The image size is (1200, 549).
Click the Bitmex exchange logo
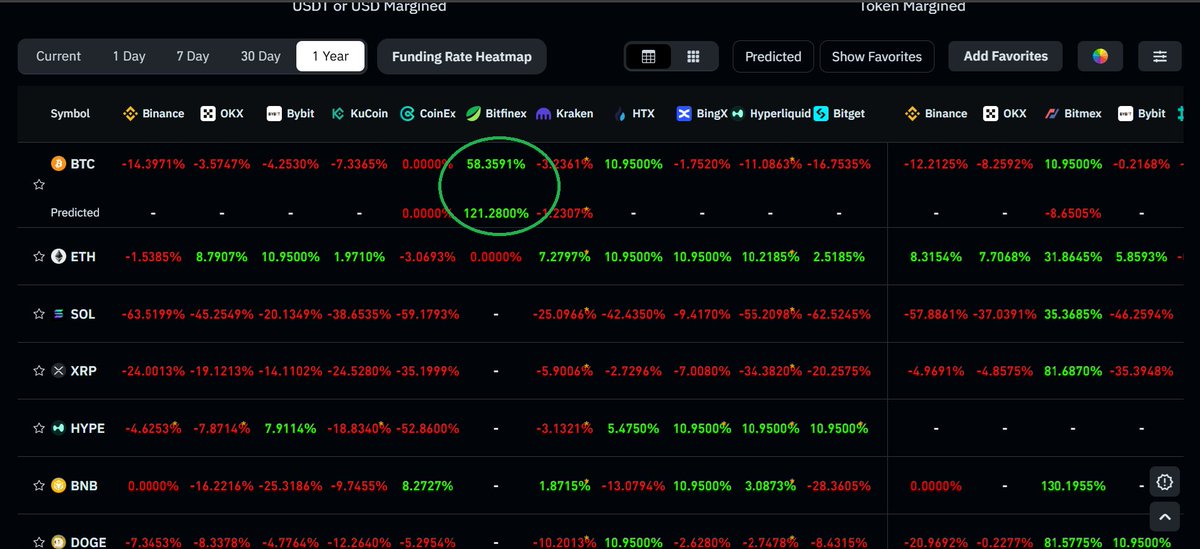[x=1051, y=114]
